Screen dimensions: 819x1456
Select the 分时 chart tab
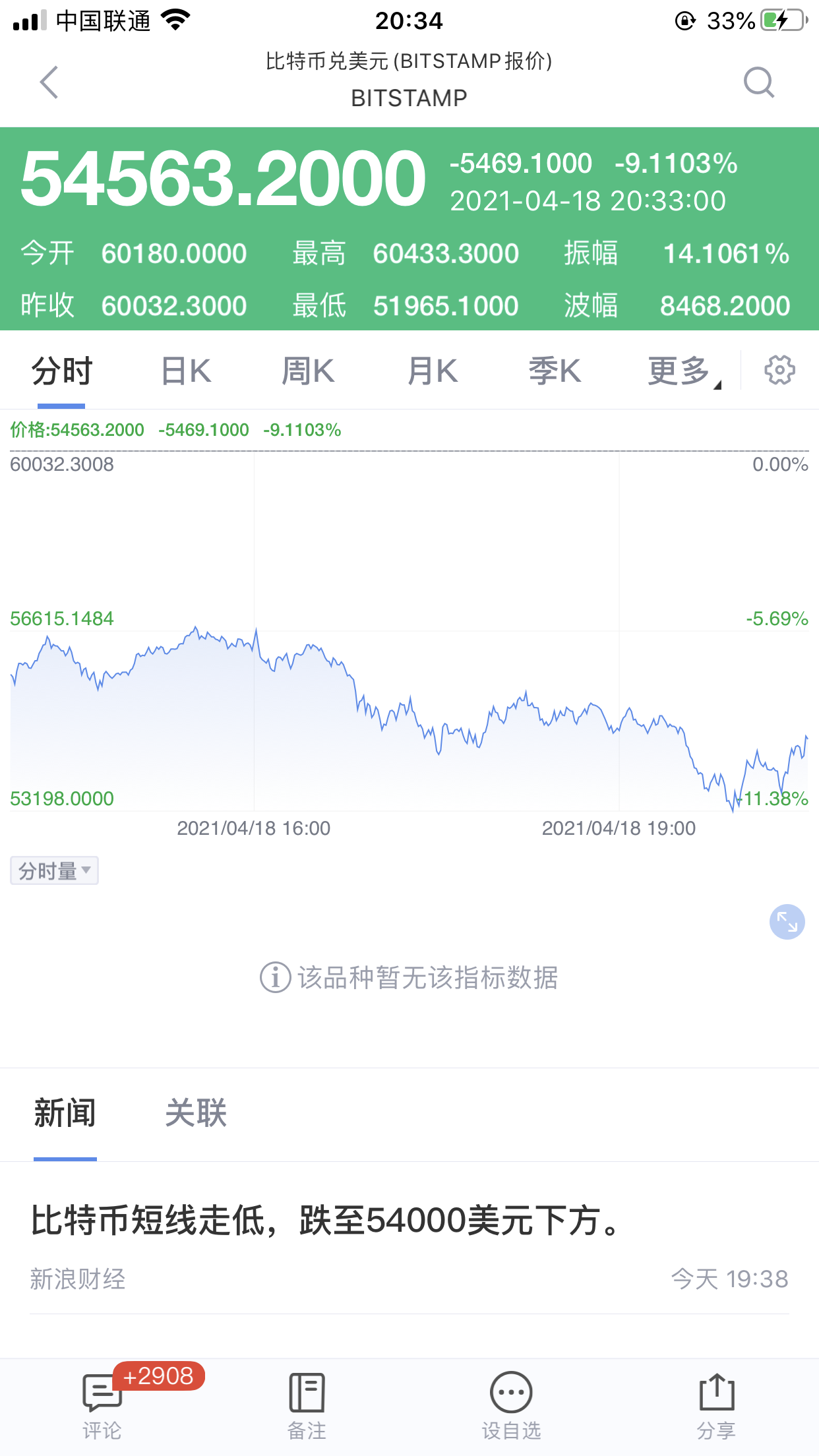(x=62, y=371)
